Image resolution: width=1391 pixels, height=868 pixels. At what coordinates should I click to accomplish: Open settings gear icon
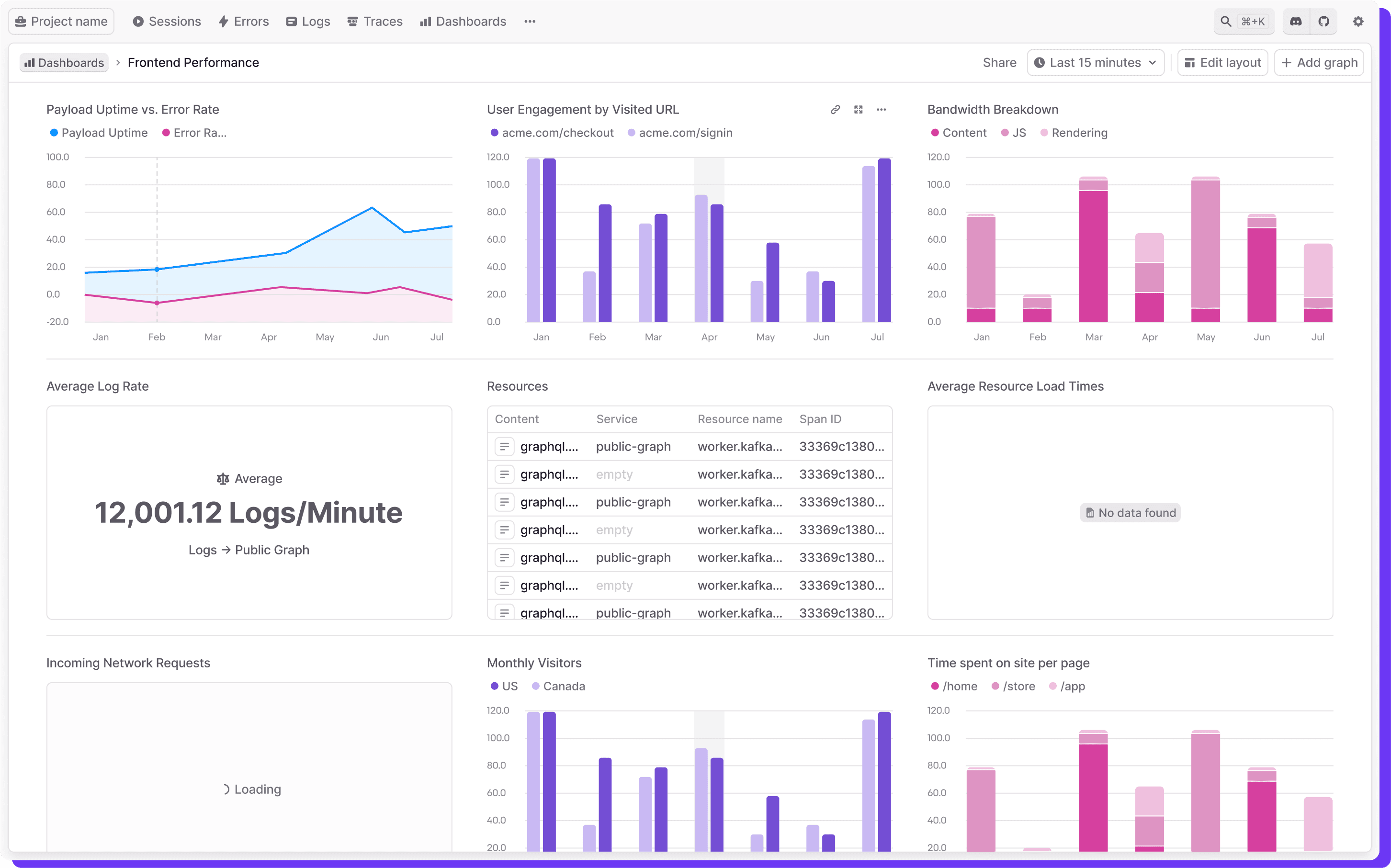(1357, 21)
